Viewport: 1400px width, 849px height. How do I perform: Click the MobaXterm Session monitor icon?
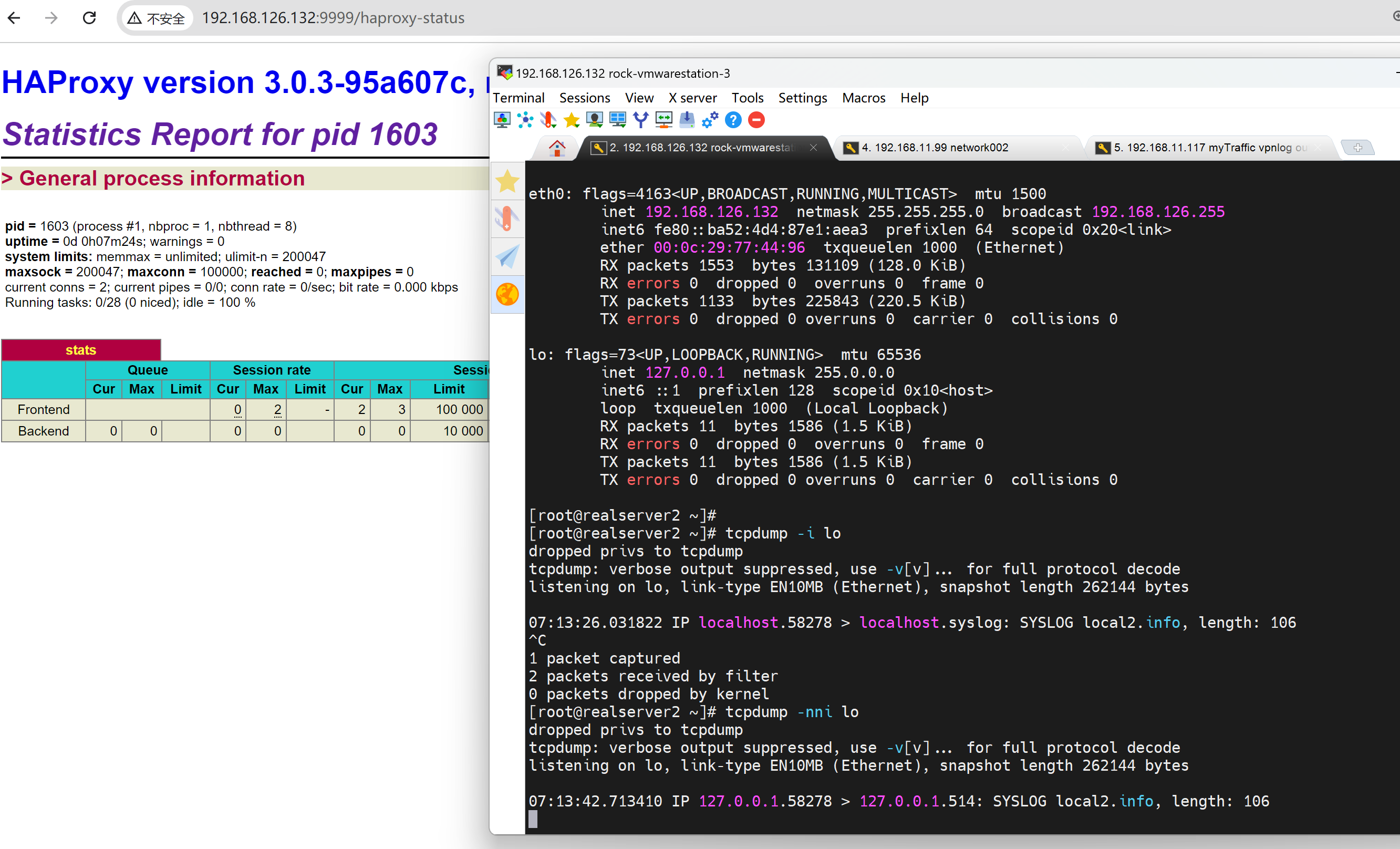click(x=502, y=120)
